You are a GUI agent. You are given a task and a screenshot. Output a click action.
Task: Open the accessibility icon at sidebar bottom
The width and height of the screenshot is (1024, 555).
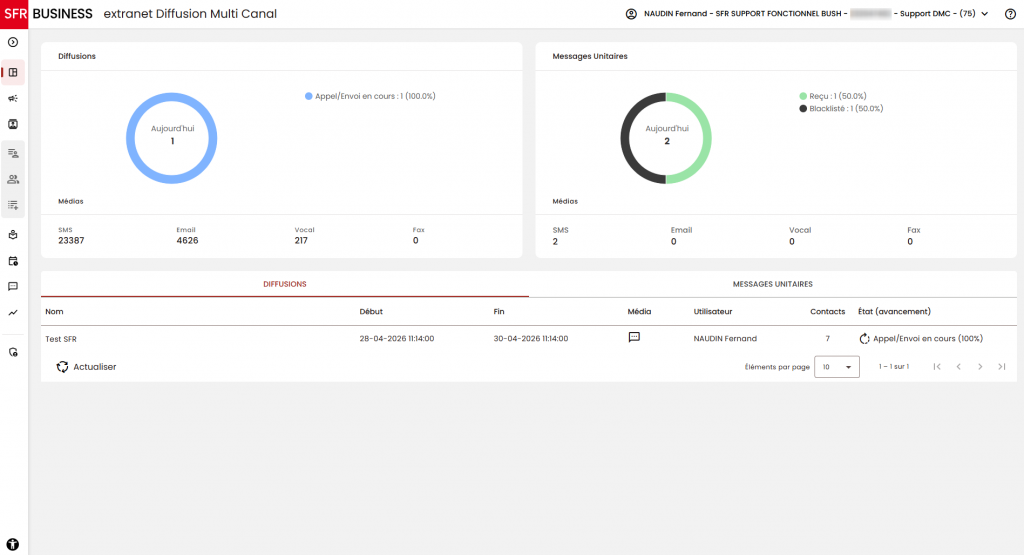click(13, 545)
